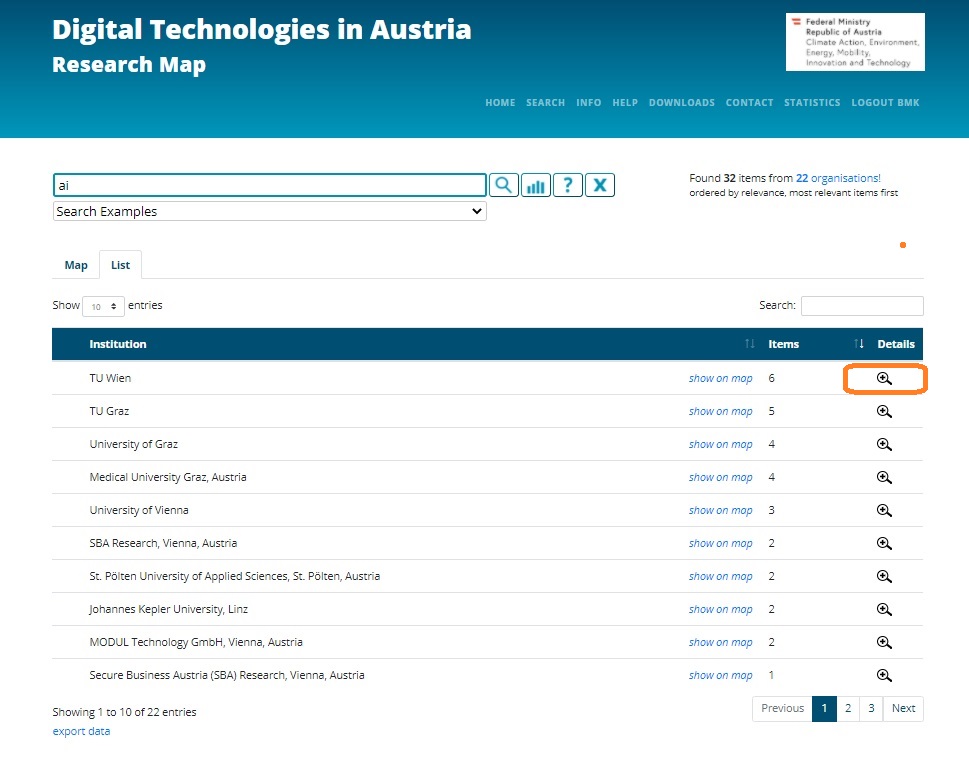Open details for Medical University Graz
Screen dimensions: 969x761
click(x=884, y=477)
